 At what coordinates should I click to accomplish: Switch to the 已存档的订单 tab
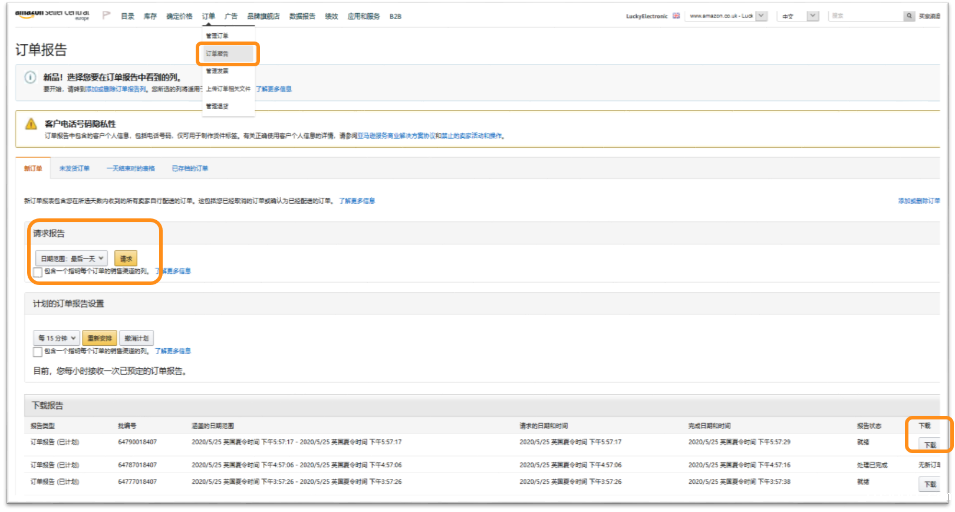pyautogui.click(x=190, y=168)
